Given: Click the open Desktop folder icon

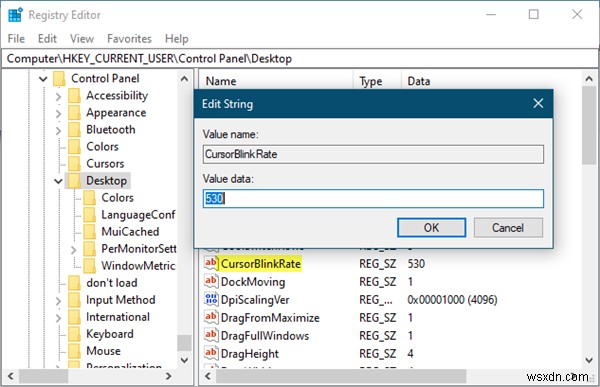Looking at the screenshot, I should pyautogui.click(x=74, y=181).
